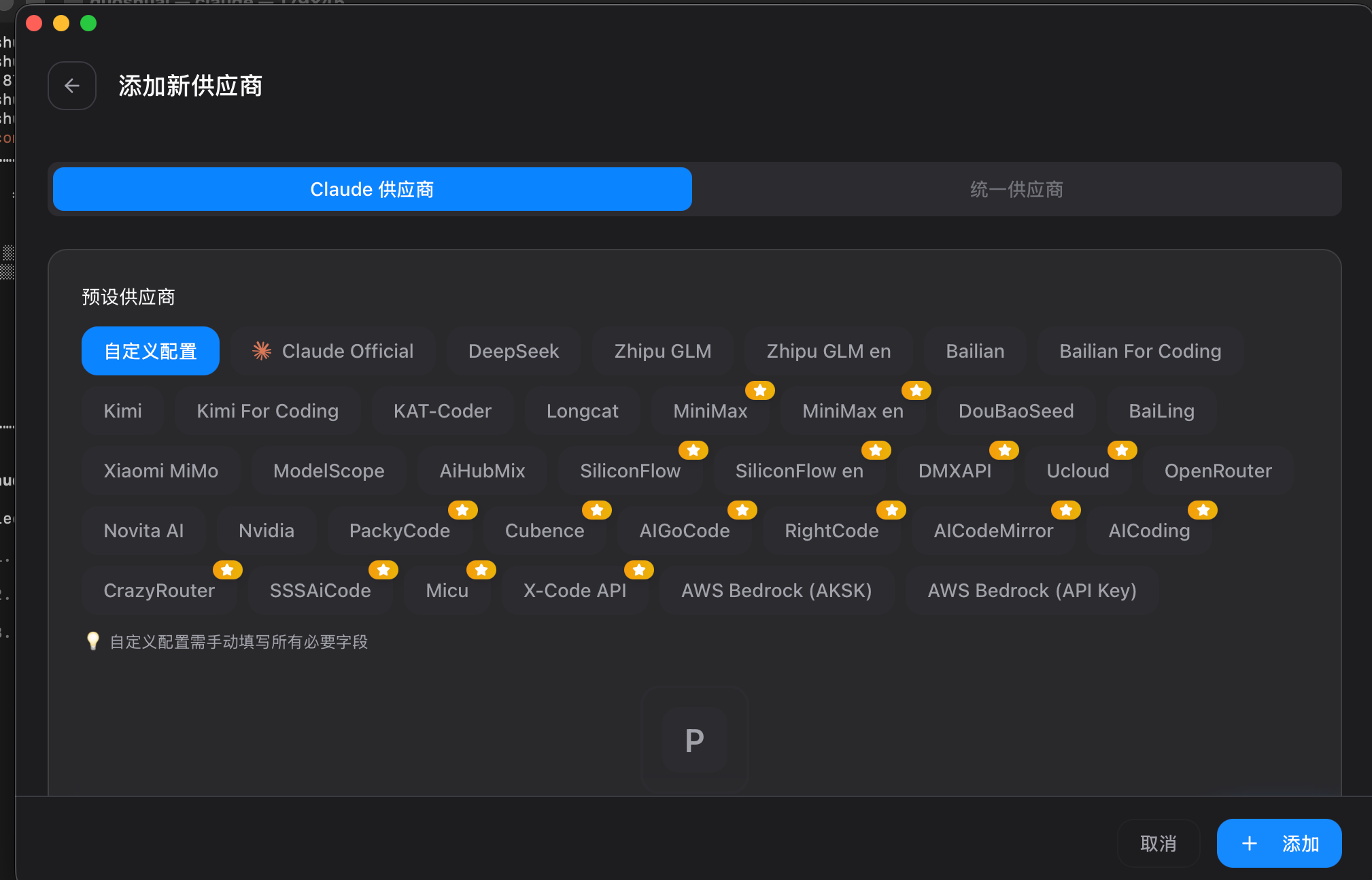
Task: Select the PackyCode preset
Action: click(400, 530)
